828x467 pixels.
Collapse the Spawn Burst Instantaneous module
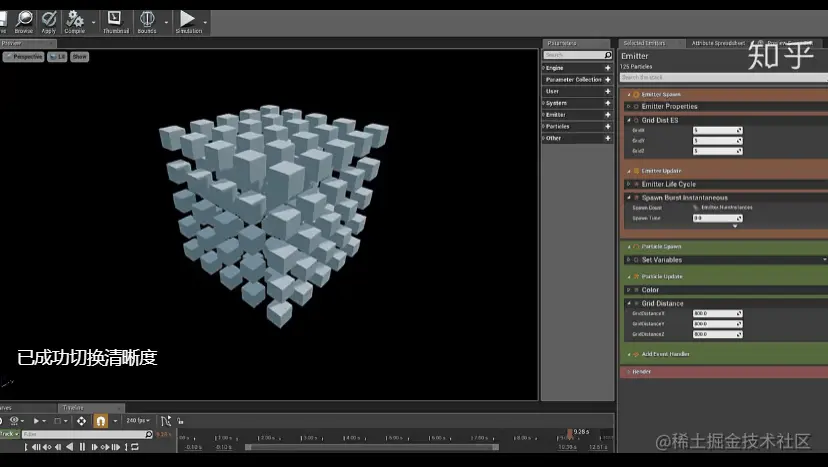pyautogui.click(x=628, y=198)
